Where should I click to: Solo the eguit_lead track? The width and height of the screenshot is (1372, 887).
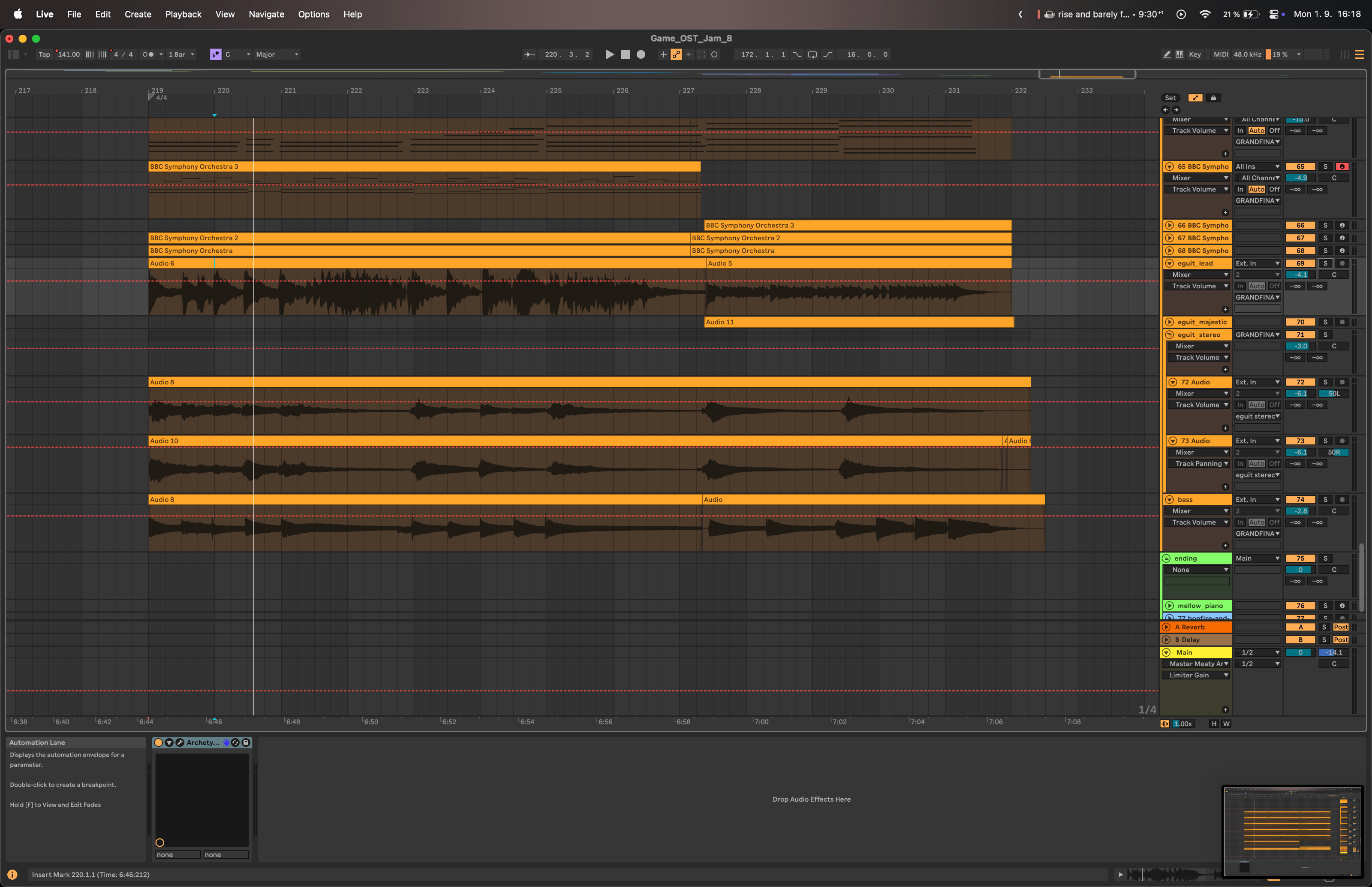click(x=1325, y=263)
